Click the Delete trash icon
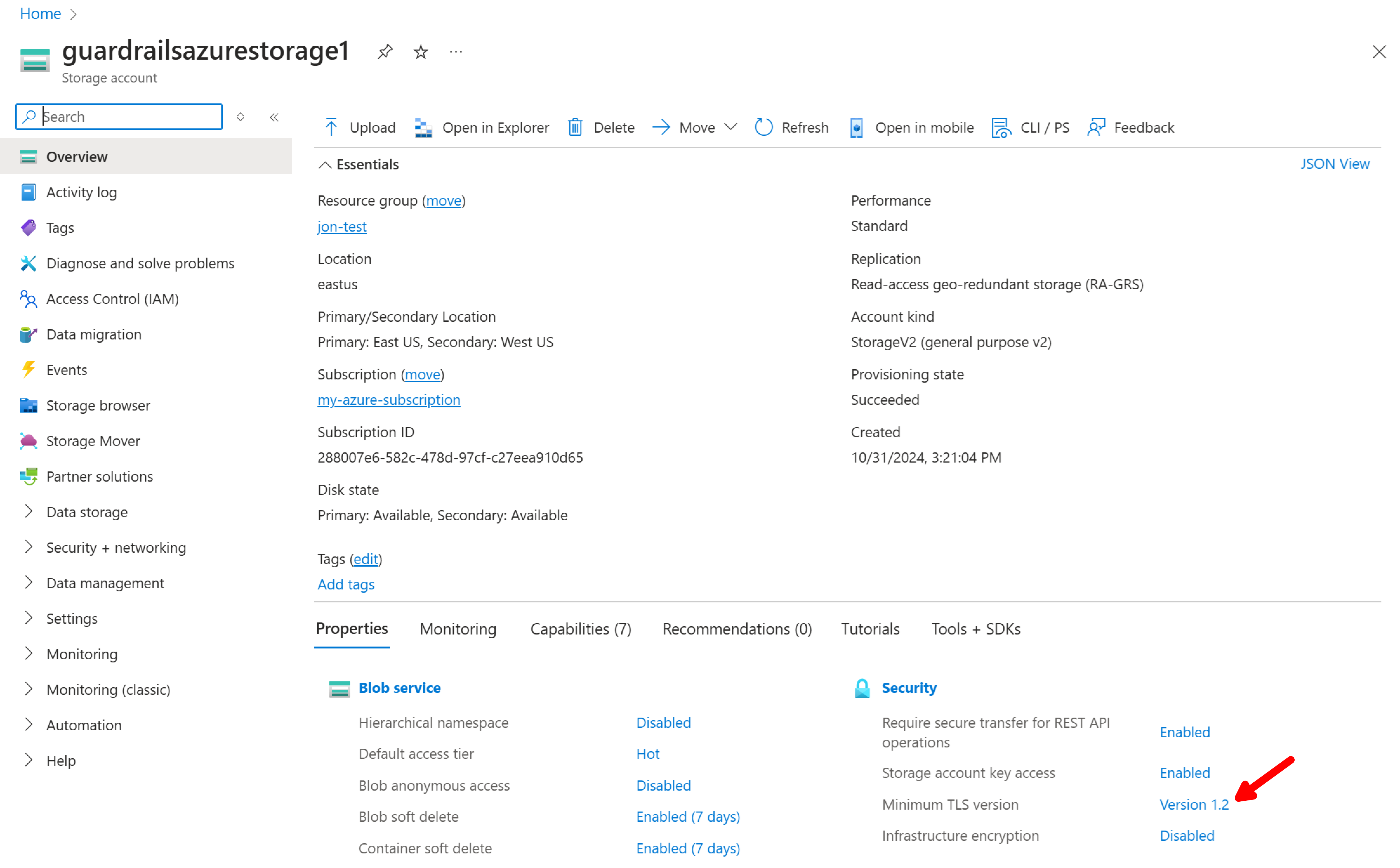1400x868 pixels. point(575,127)
